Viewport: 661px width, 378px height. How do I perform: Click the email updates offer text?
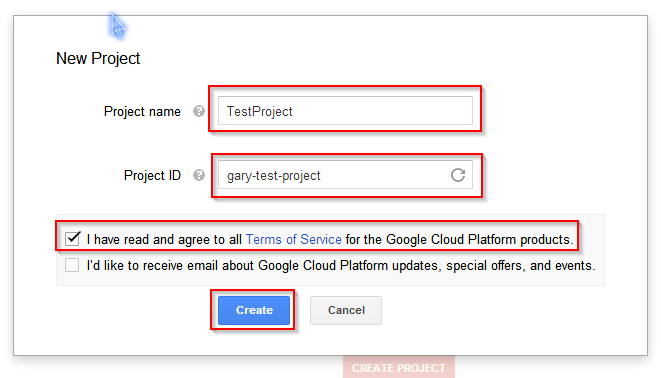[341, 265]
